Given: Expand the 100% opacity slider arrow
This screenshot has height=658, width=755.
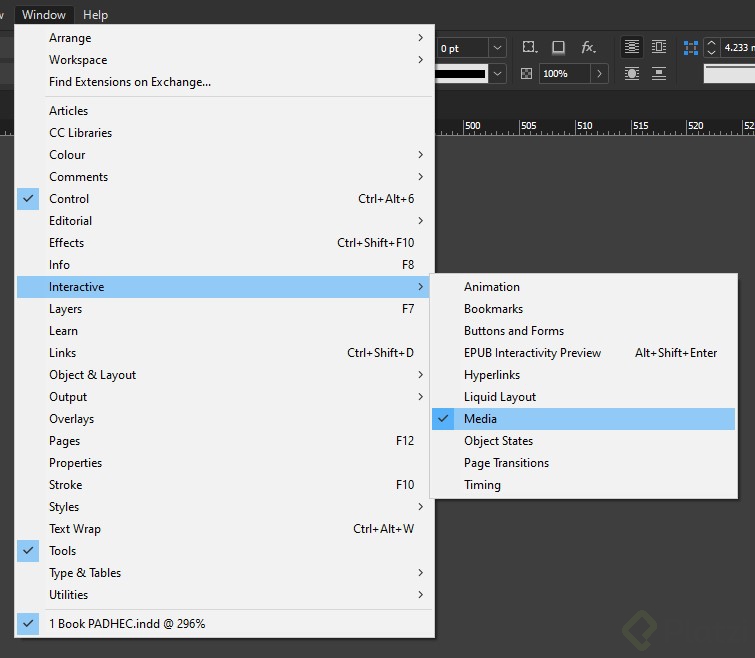Looking at the screenshot, I should pyautogui.click(x=599, y=74).
